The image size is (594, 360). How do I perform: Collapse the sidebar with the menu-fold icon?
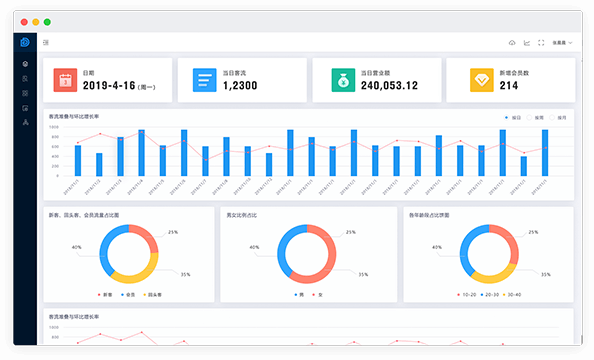tap(46, 42)
